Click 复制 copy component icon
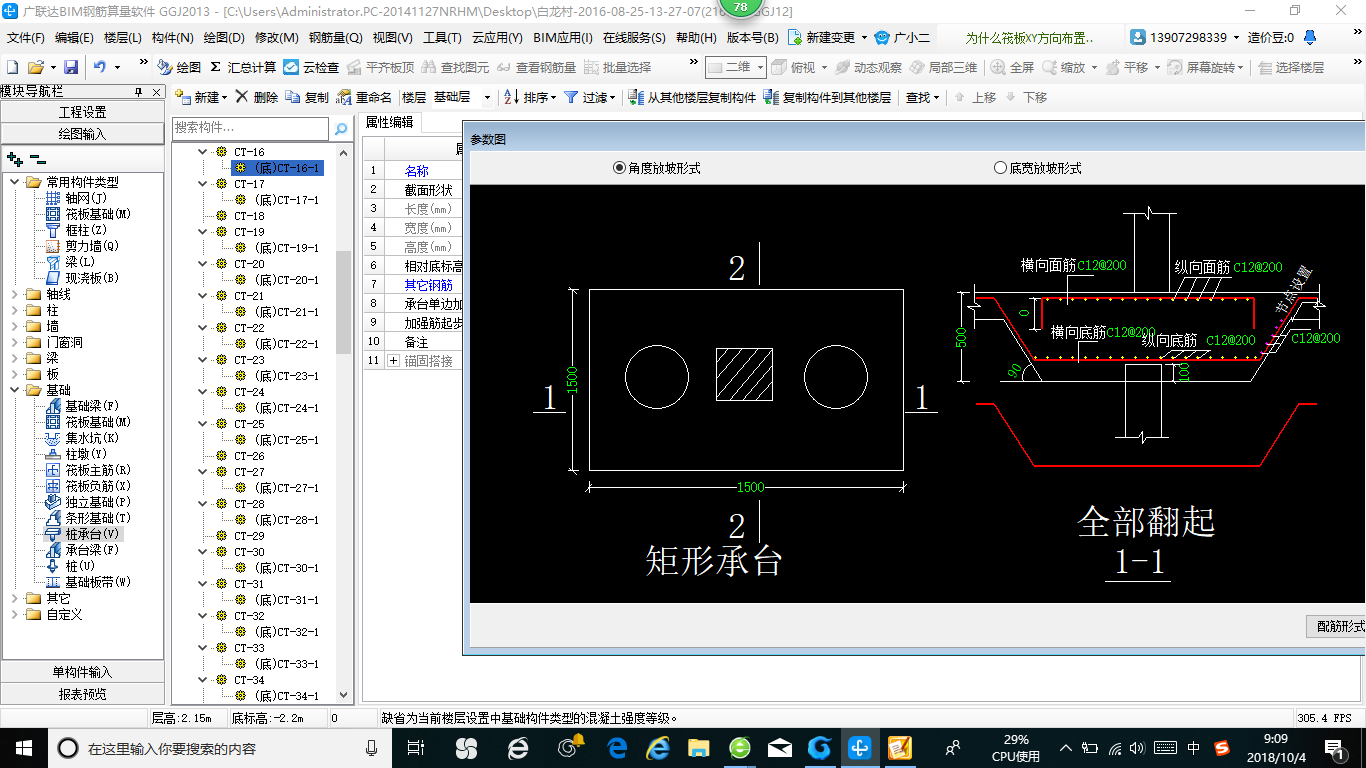The height and width of the screenshot is (768, 1366). 307,97
